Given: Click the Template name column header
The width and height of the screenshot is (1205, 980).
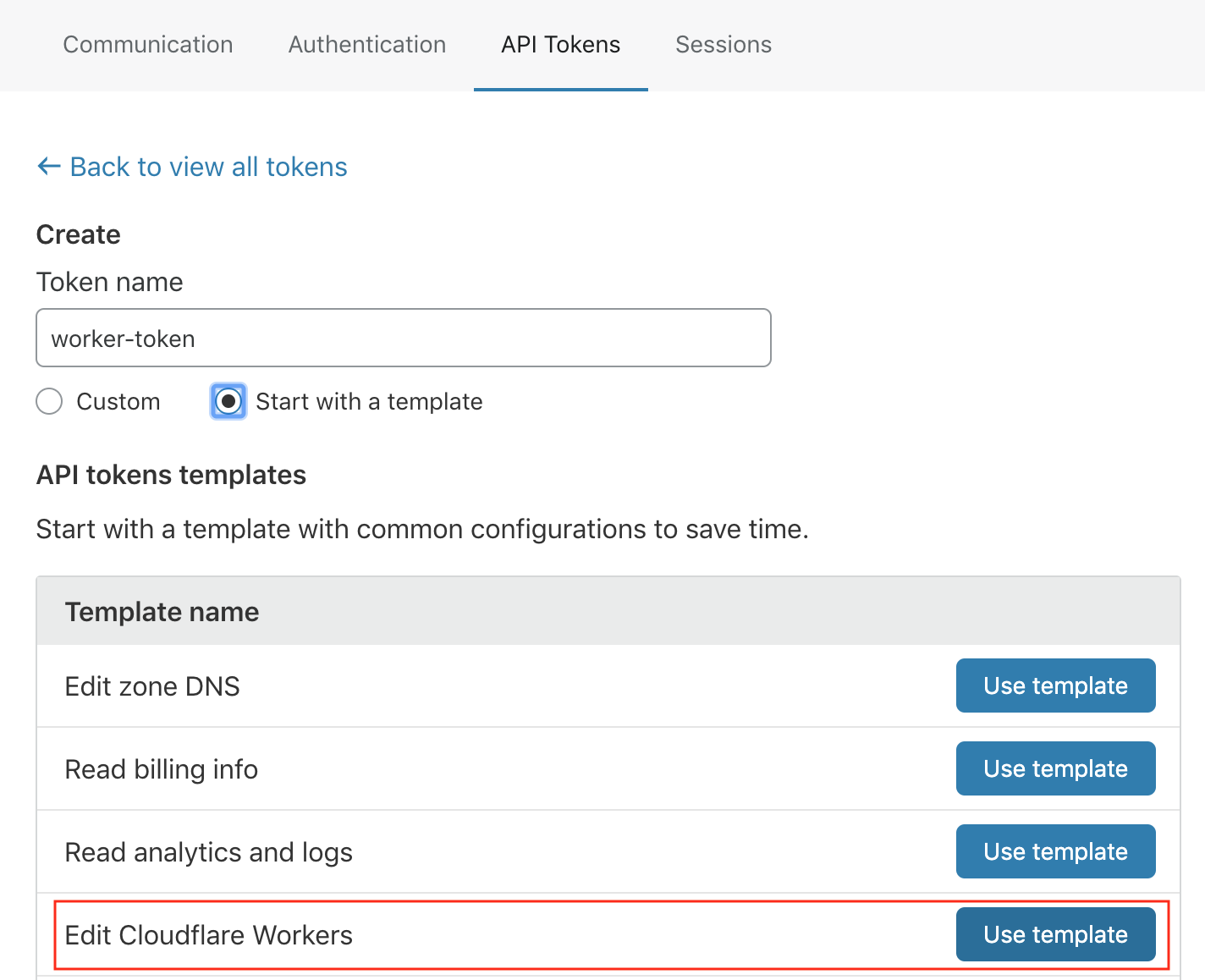Looking at the screenshot, I should [x=162, y=612].
